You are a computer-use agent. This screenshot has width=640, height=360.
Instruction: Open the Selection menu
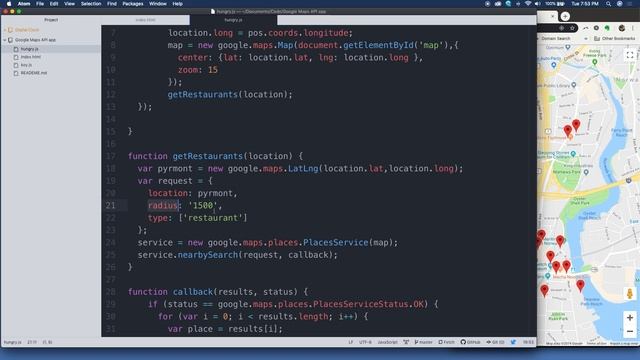pos(91,4)
